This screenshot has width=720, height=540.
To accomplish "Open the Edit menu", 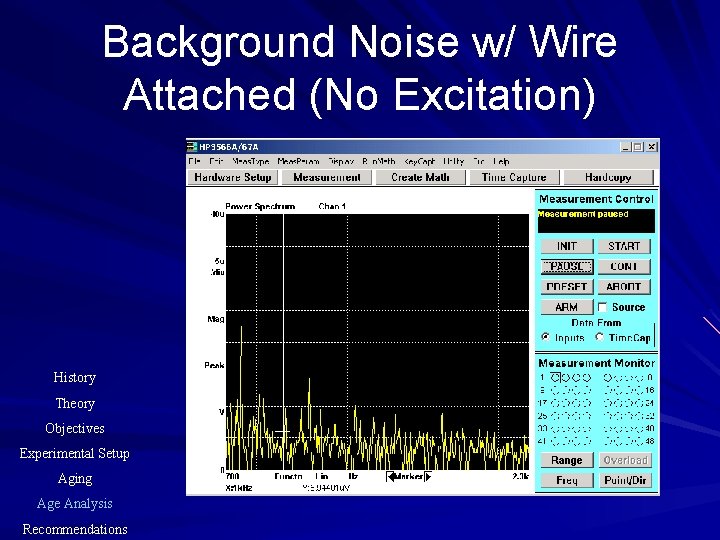I will click(x=216, y=162).
